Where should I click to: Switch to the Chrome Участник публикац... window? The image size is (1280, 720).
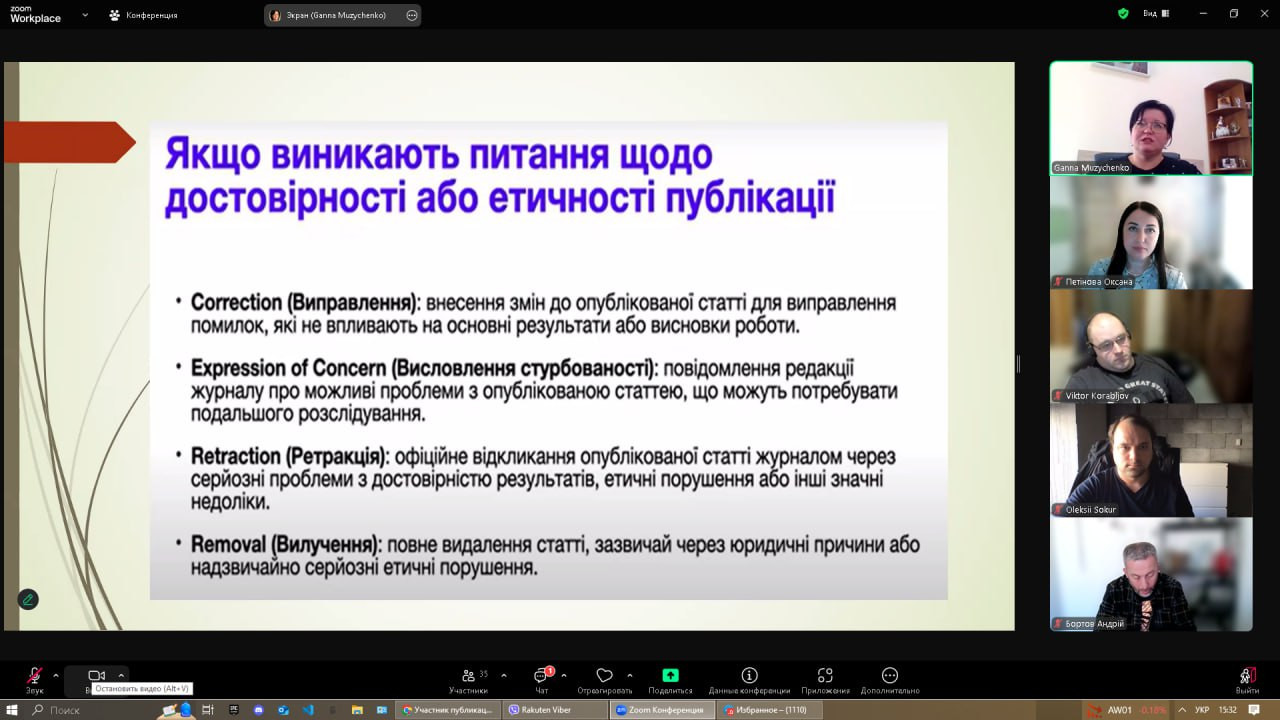click(447, 709)
